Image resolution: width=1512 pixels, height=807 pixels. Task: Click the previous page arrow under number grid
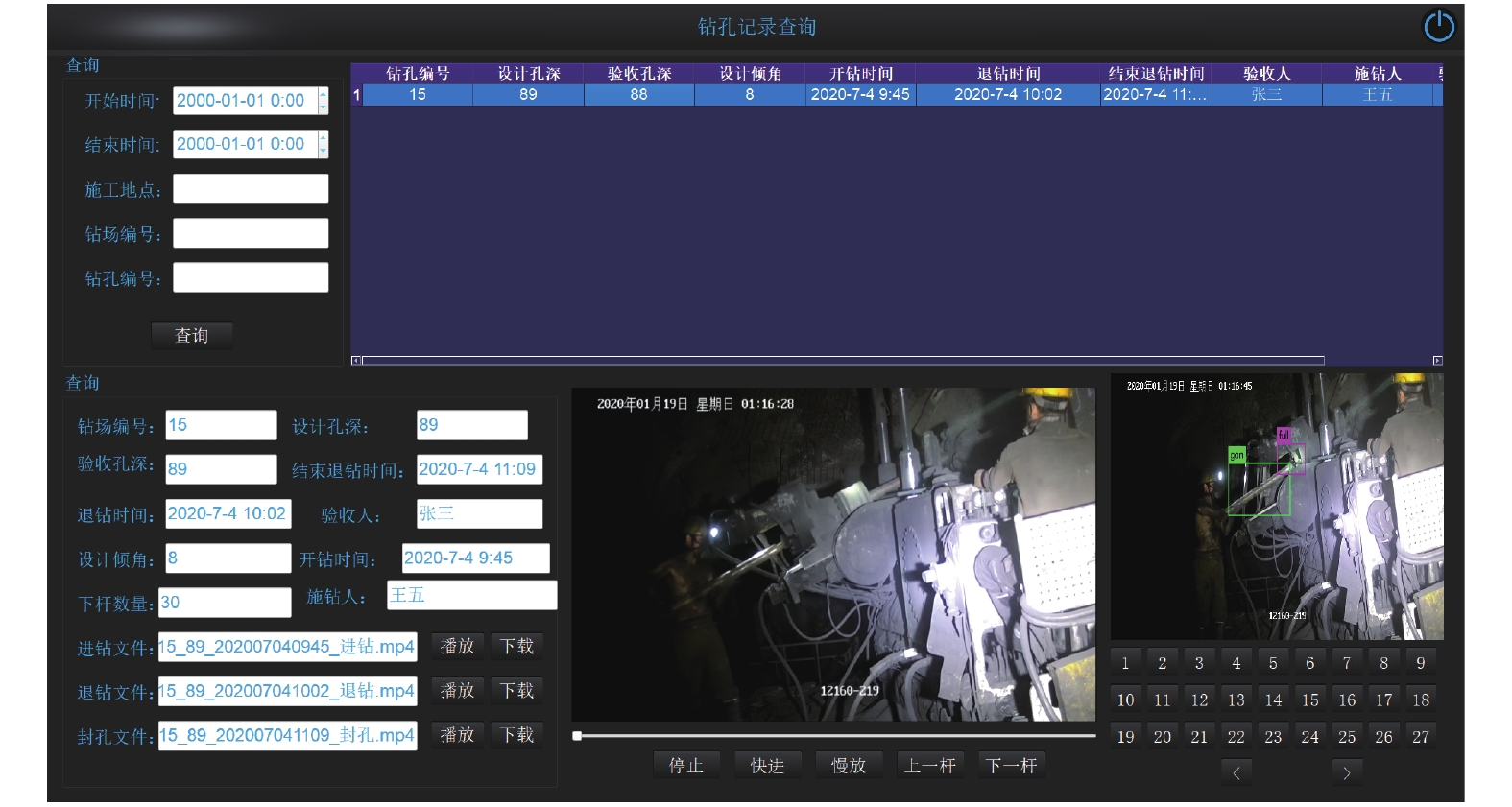1236,773
